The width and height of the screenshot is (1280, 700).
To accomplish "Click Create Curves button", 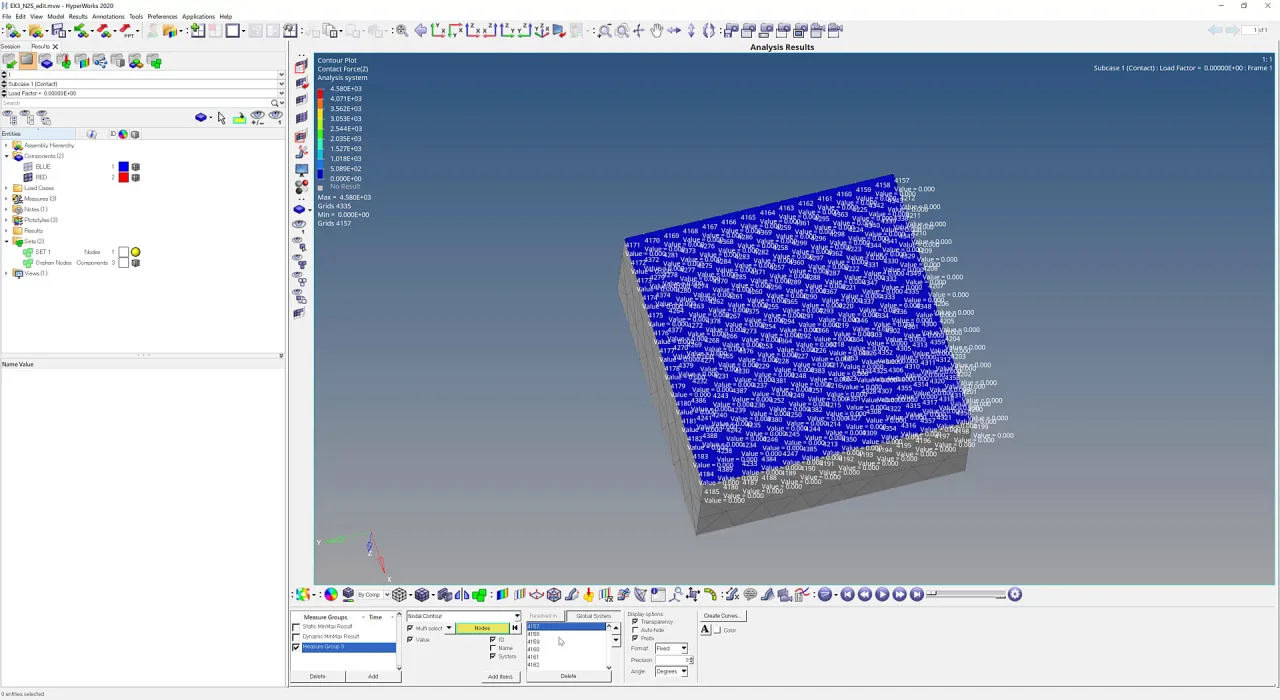I will (x=721, y=615).
